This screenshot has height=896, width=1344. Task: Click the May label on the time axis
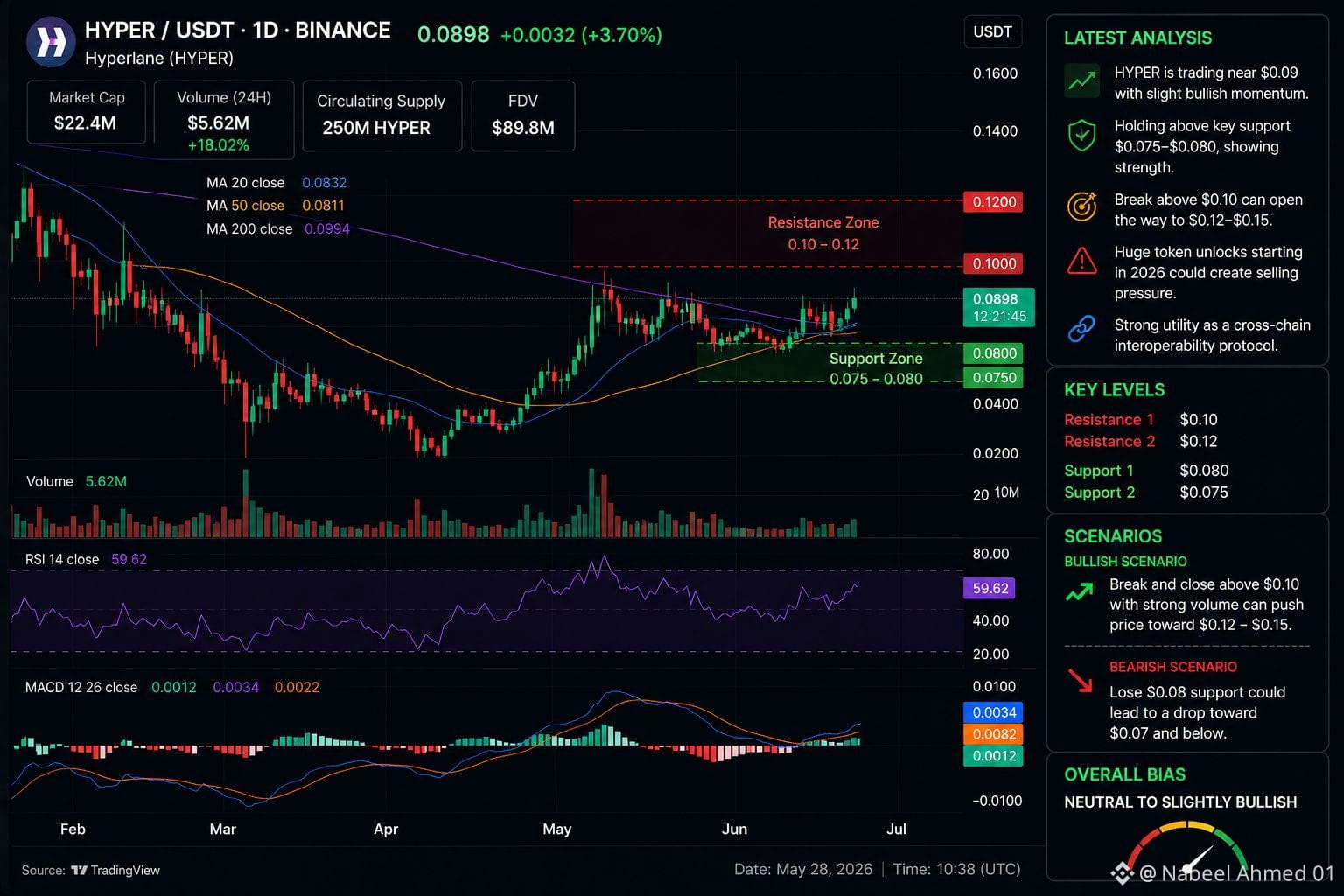[557, 829]
